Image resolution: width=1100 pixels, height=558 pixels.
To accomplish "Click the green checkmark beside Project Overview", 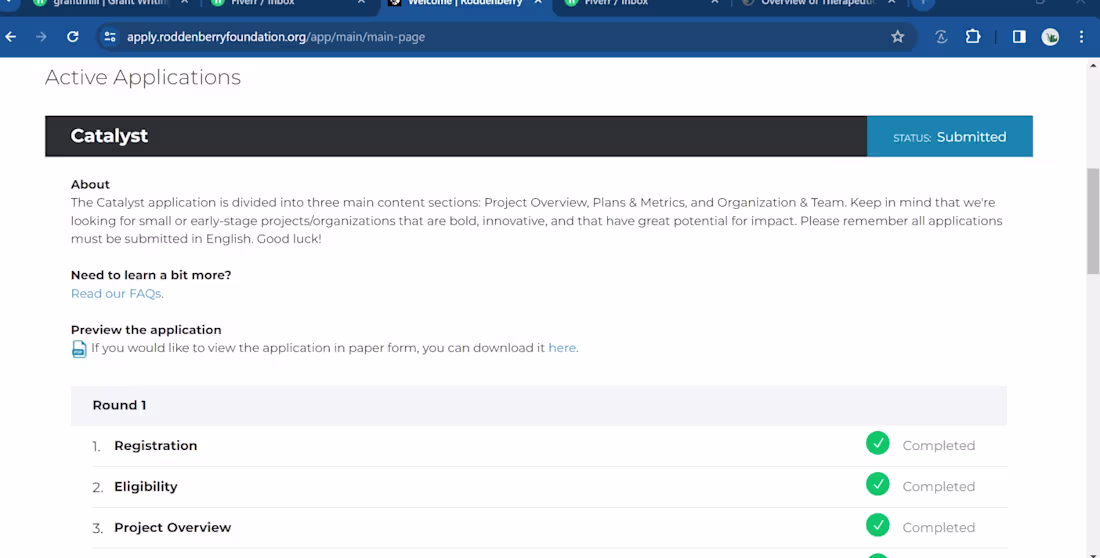I will [x=878, y=525].
